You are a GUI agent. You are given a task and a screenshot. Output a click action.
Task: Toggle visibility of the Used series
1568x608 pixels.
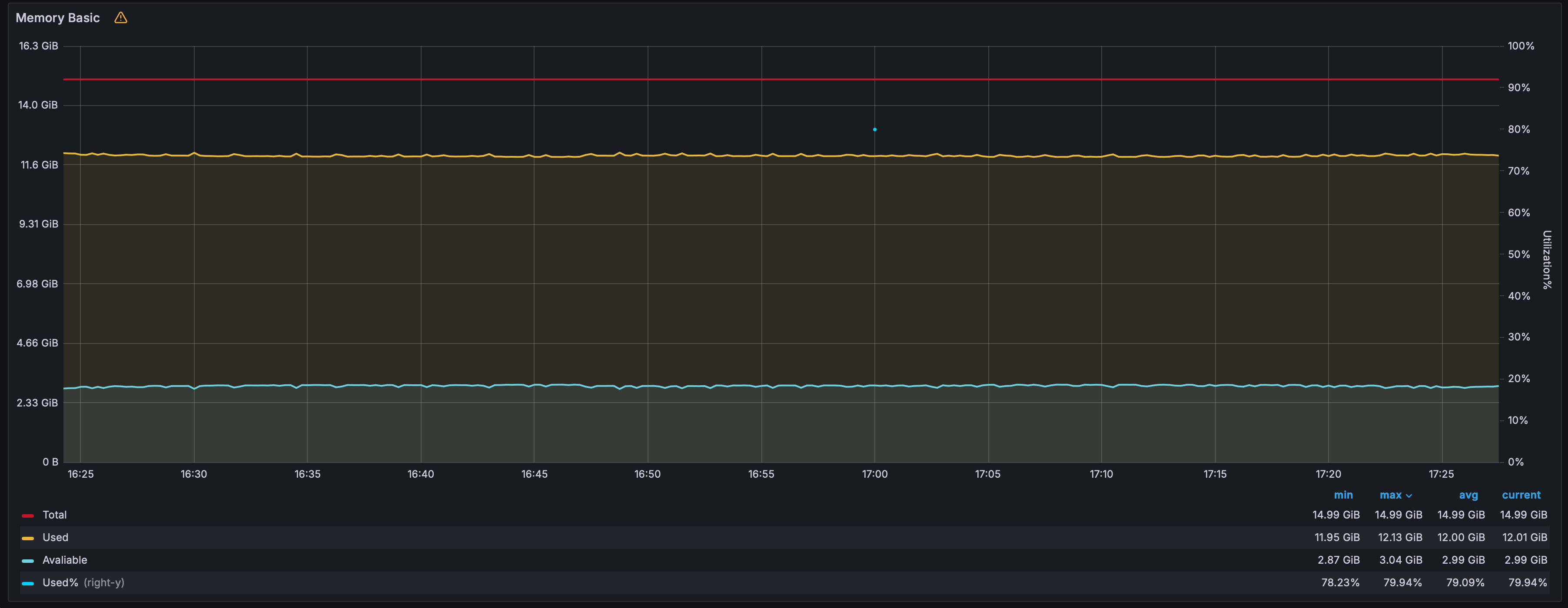click(55, 538)
